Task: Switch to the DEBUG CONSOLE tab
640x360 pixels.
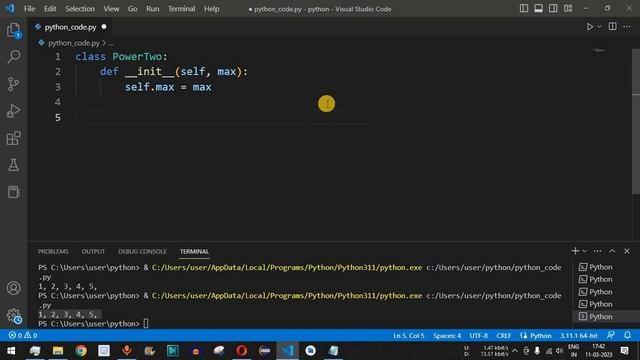Action: click(142, 251)
